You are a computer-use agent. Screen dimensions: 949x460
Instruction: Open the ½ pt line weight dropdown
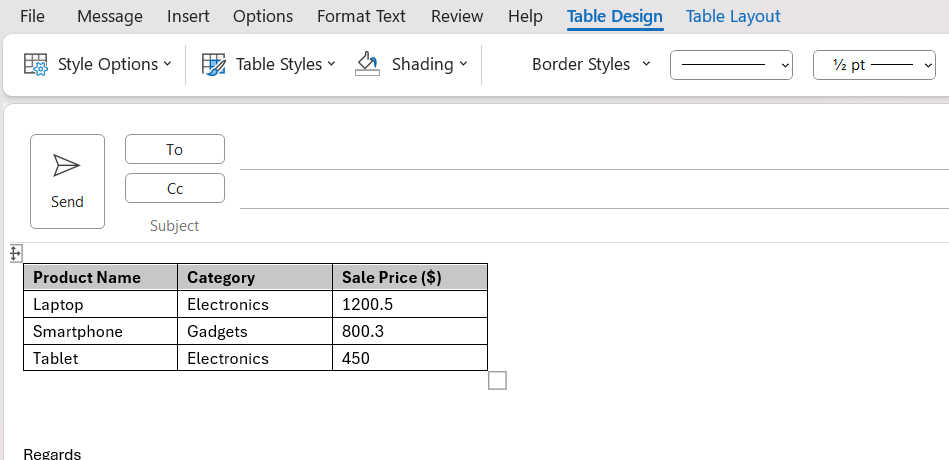(874, 65)
